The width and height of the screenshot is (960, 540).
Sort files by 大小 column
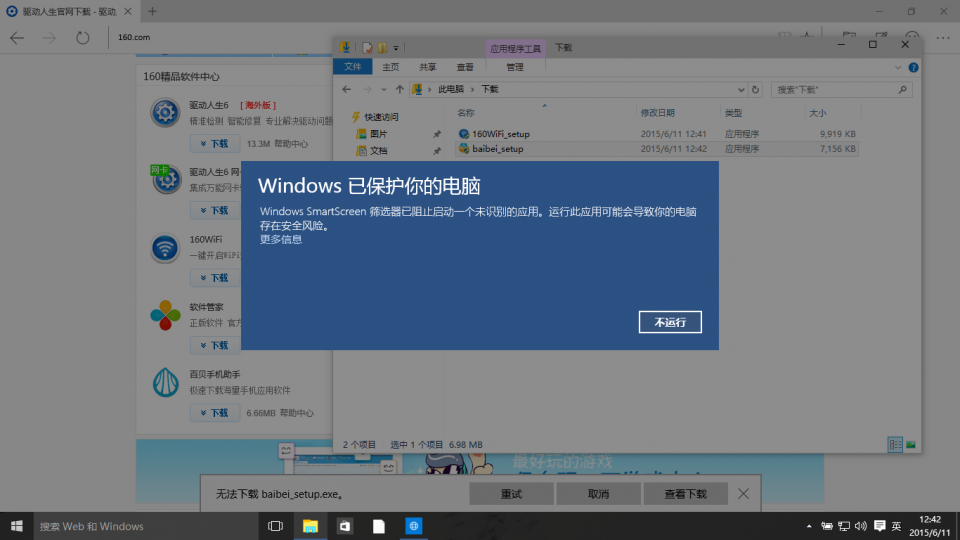click(817, 113)
